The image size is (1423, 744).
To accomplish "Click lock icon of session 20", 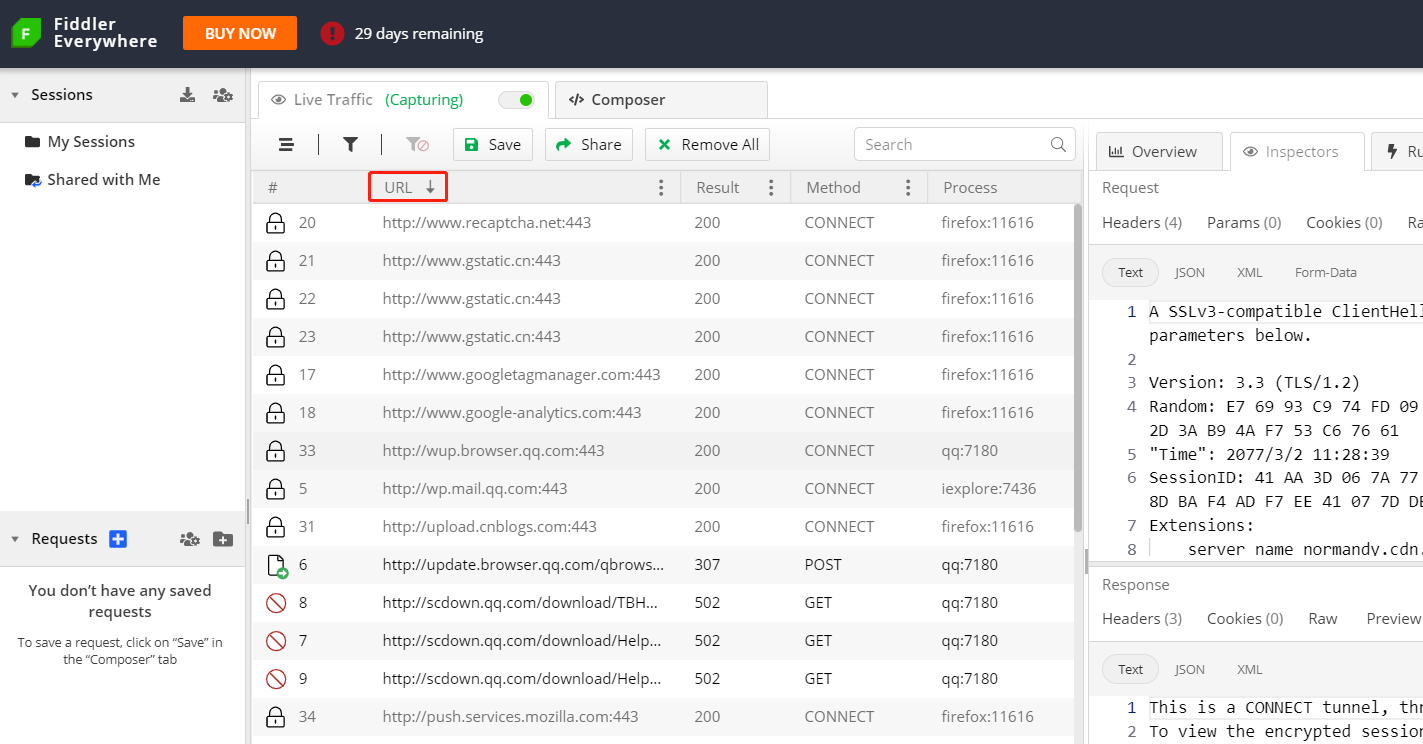I will pos(275,223).
